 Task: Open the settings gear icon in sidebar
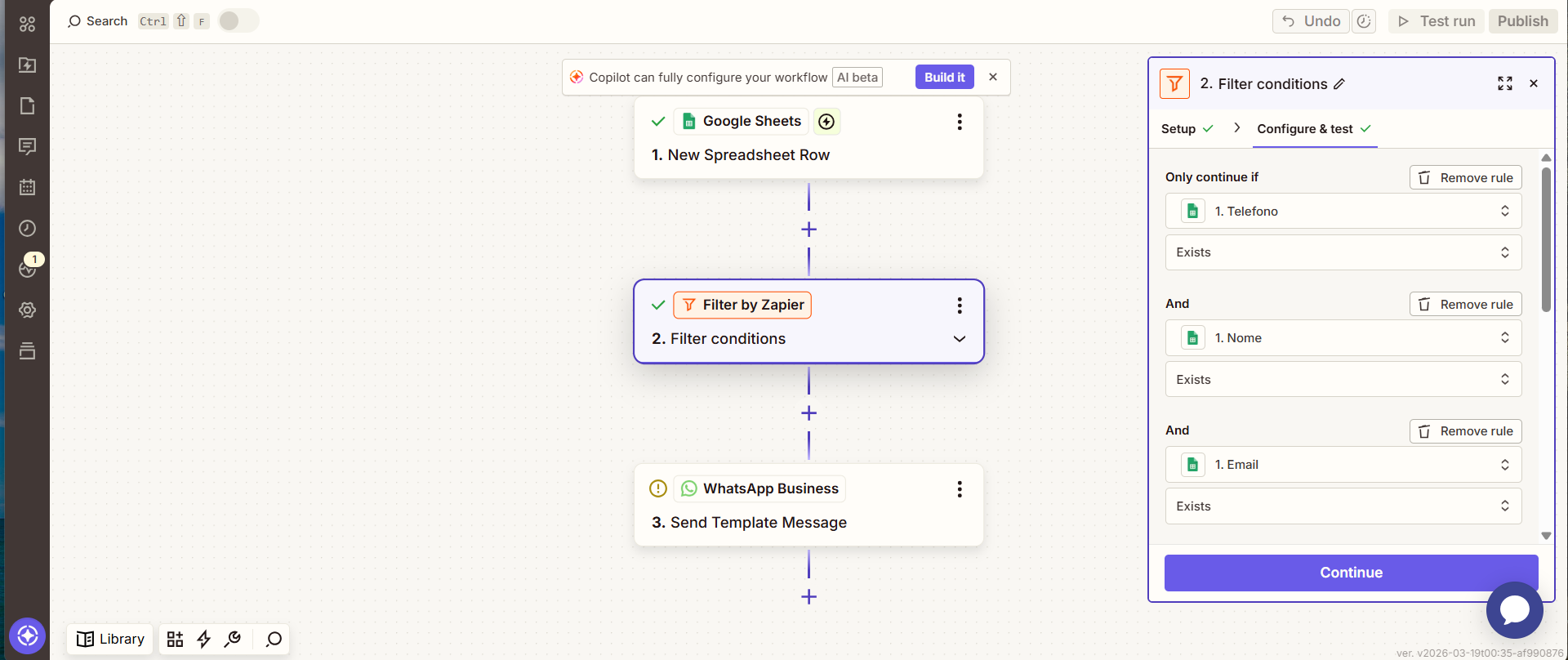27,310
